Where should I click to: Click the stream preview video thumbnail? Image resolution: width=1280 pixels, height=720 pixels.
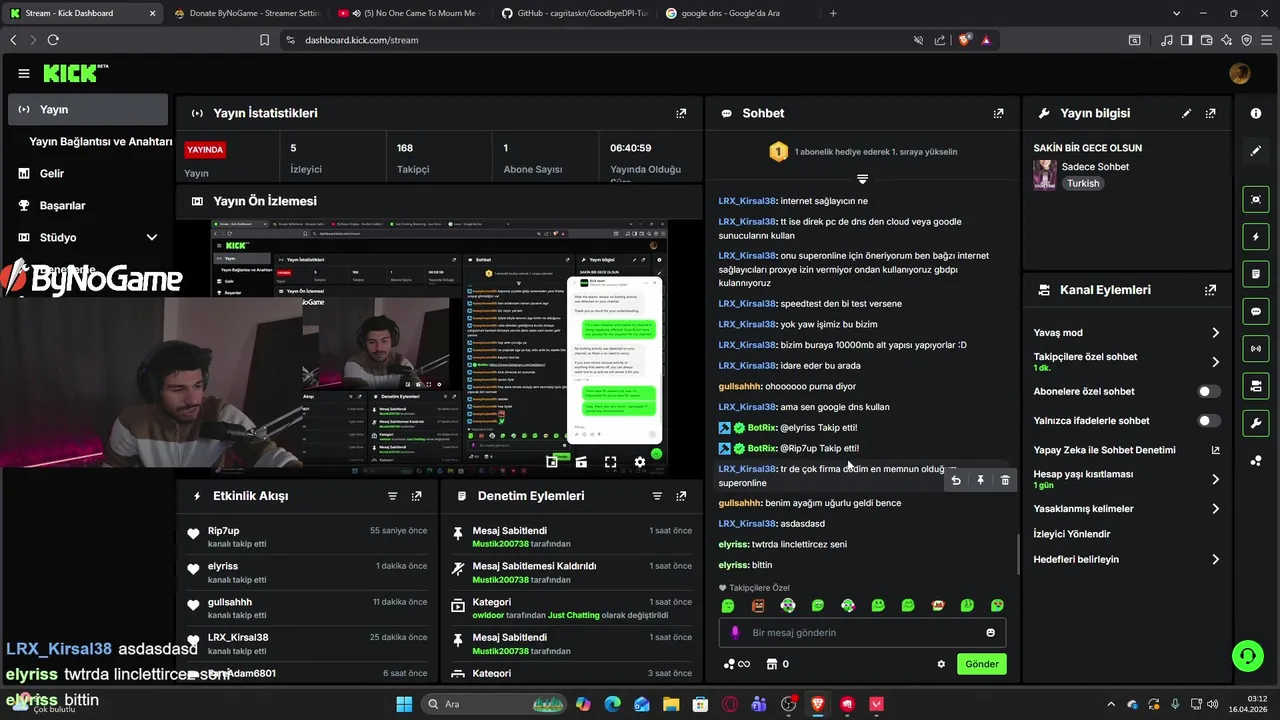click(439, 347)
